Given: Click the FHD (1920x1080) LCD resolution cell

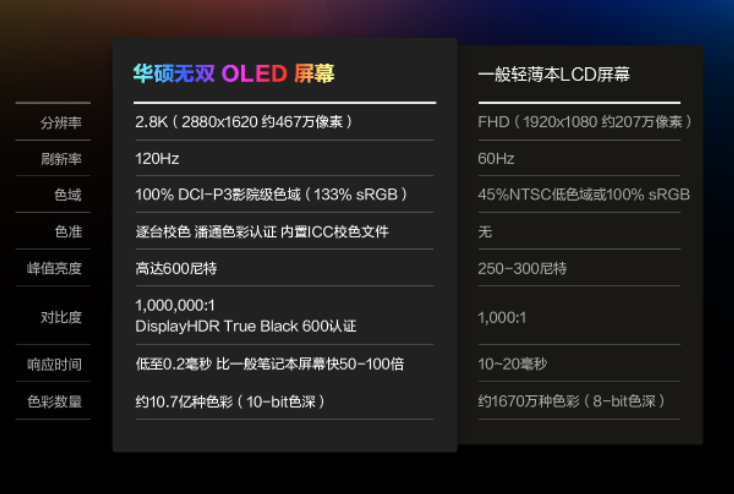Looking at the screenshot, I should click(x=585, y=122).
